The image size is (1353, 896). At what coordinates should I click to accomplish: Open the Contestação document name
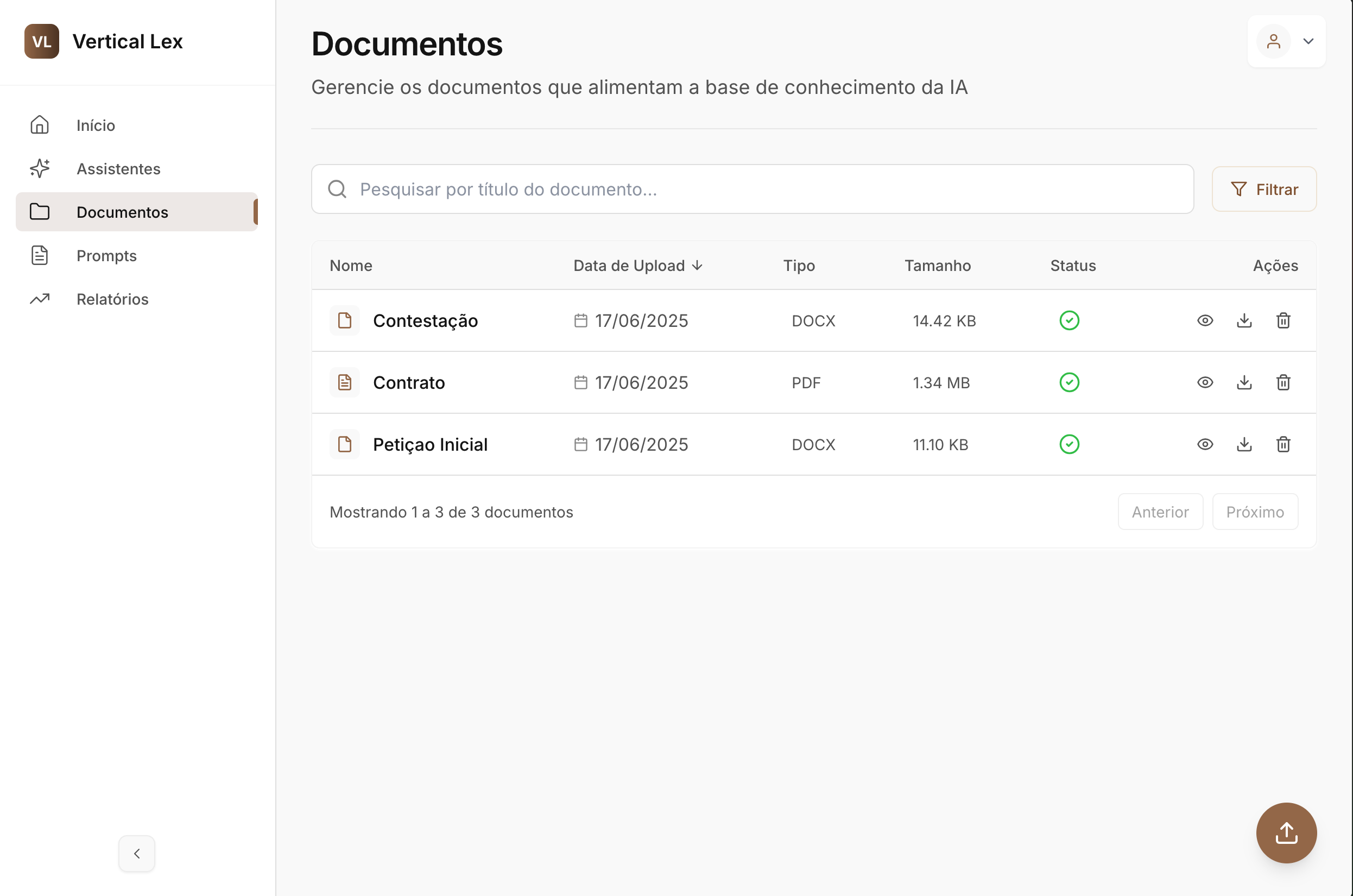[x=425, y=320]
